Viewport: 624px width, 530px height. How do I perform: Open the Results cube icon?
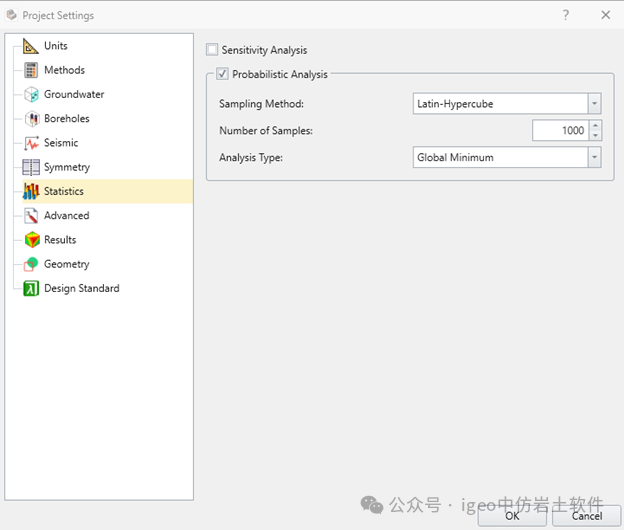pos(31,240)
